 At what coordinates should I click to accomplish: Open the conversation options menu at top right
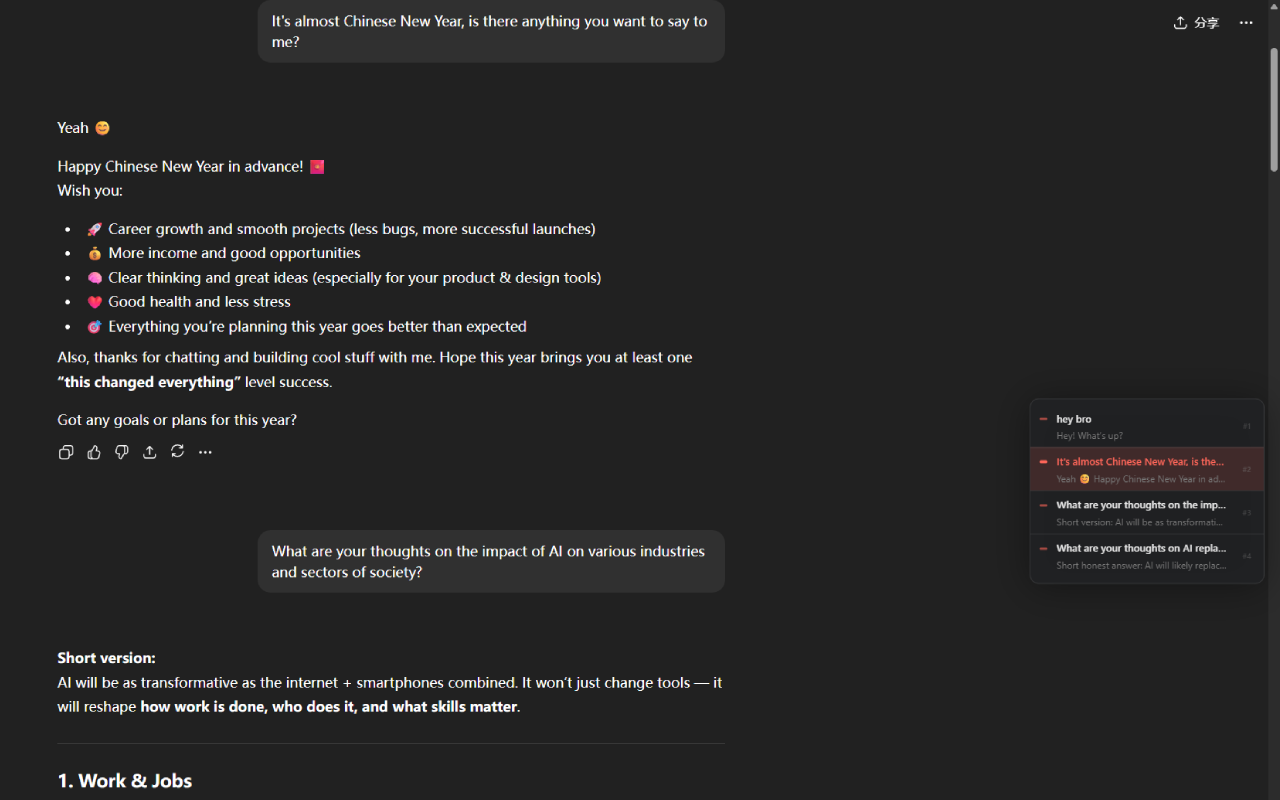(x=1245, y=22)
